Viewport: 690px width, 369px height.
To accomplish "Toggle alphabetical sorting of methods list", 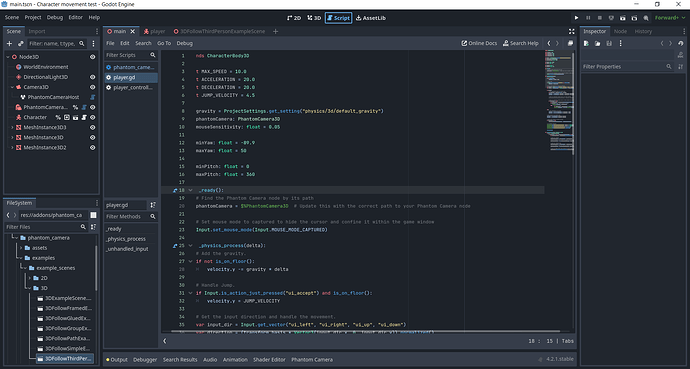I will pos(153,205).
